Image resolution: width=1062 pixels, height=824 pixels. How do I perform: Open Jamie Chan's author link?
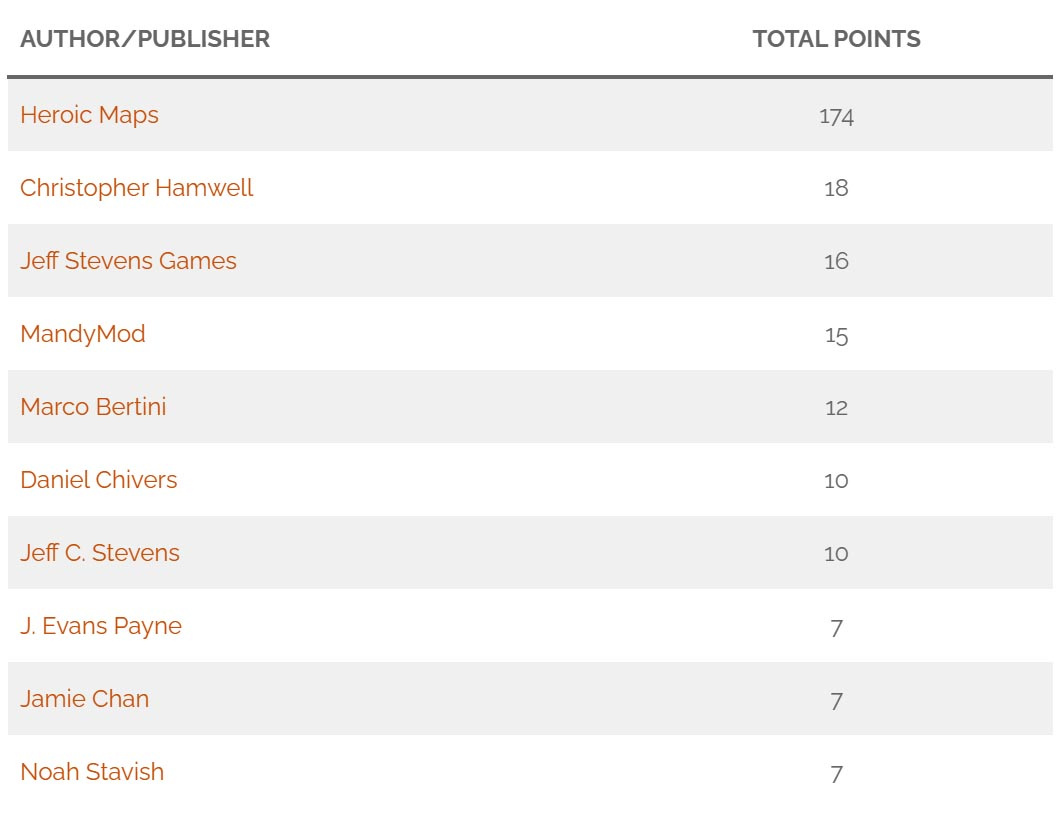click(x=85, y=699)
